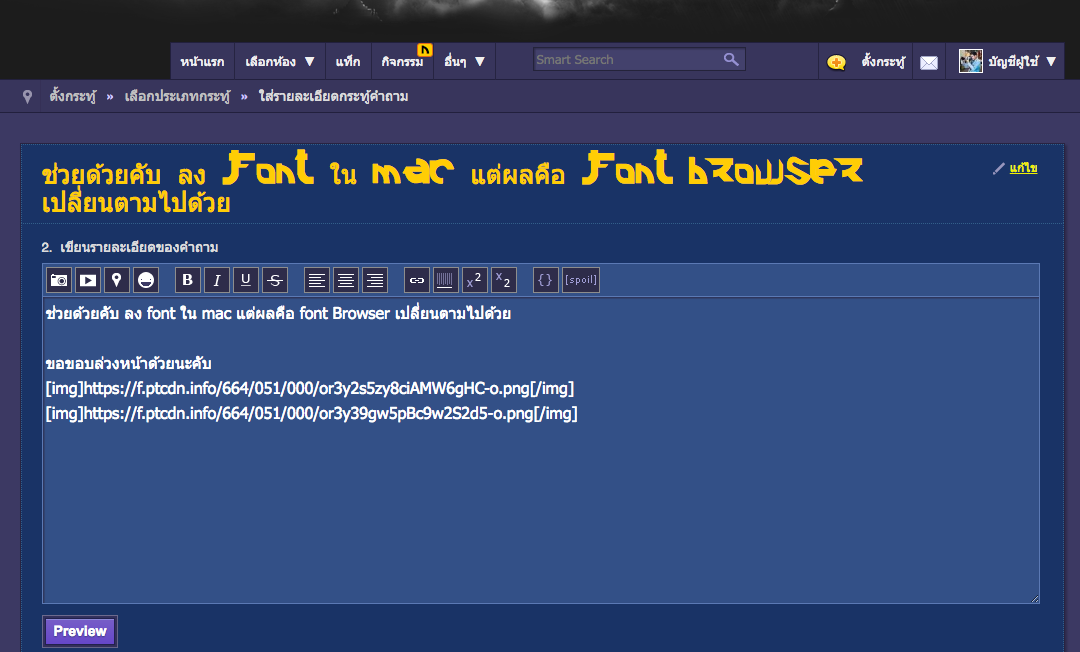This screenshot has width=1080, height=652.
Task: Click the first [img] URL line
Action: pos(310,388)
